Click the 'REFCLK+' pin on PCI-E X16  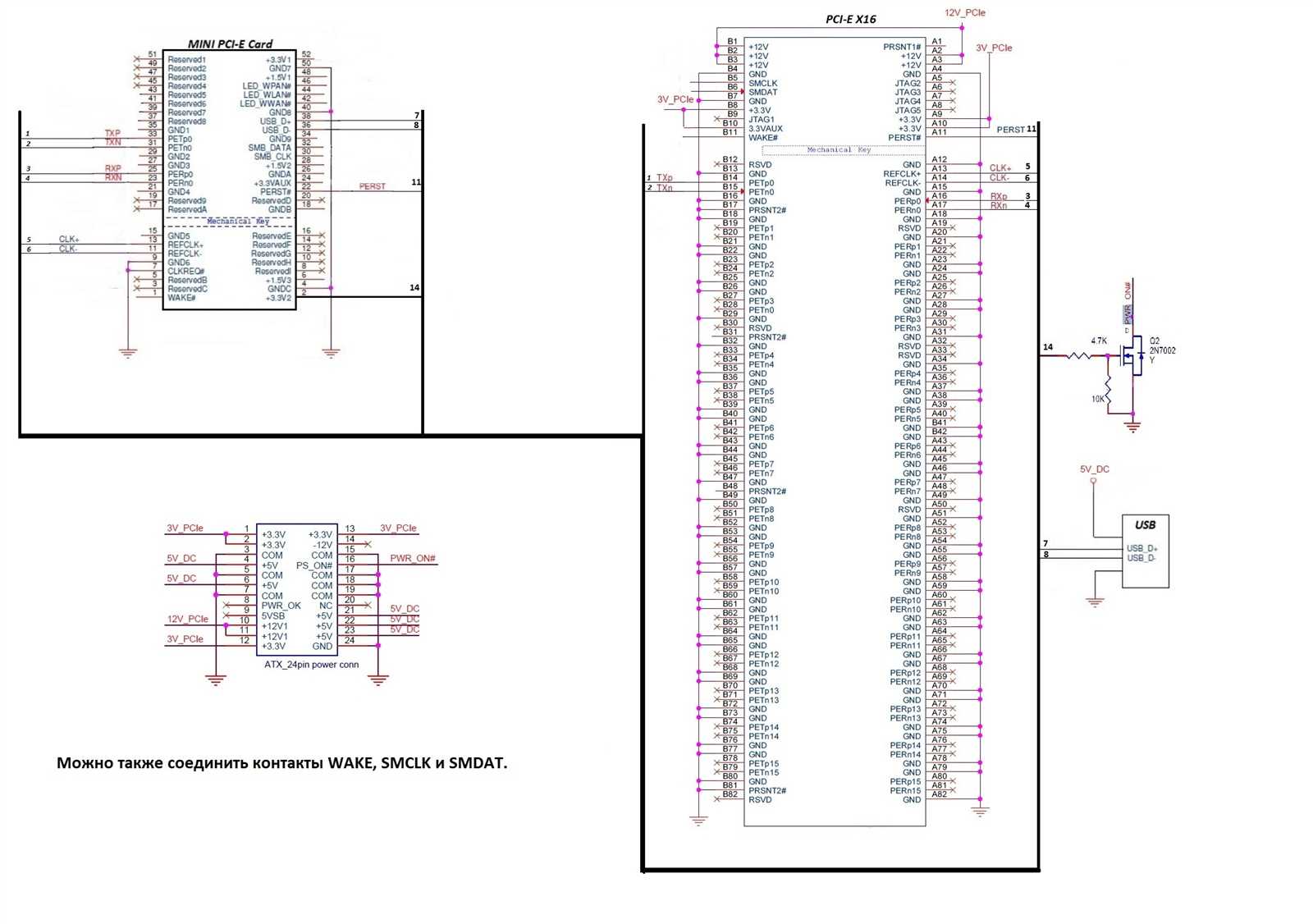(902, 174)
